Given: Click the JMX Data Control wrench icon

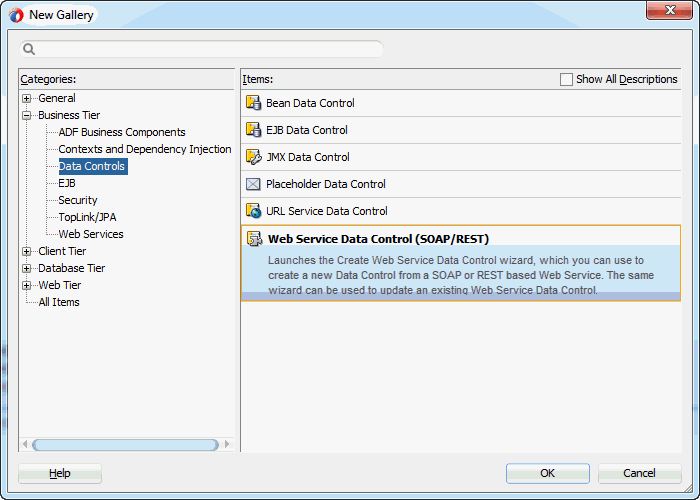Looking at the screenshot, I should (254, 157).
